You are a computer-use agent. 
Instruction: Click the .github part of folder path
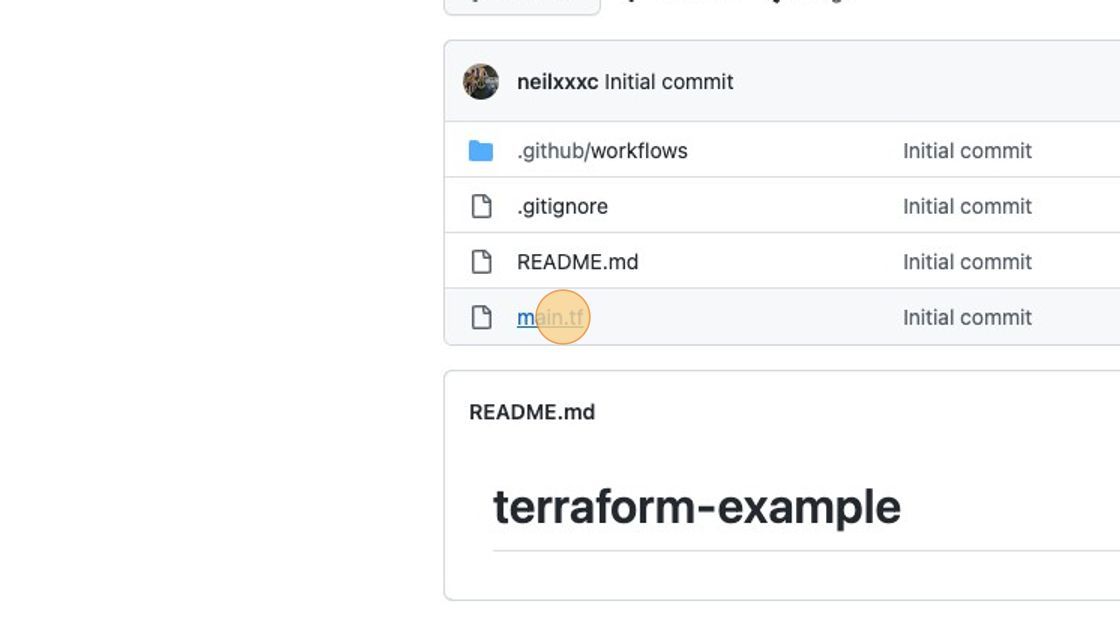(x=551, y=151)
